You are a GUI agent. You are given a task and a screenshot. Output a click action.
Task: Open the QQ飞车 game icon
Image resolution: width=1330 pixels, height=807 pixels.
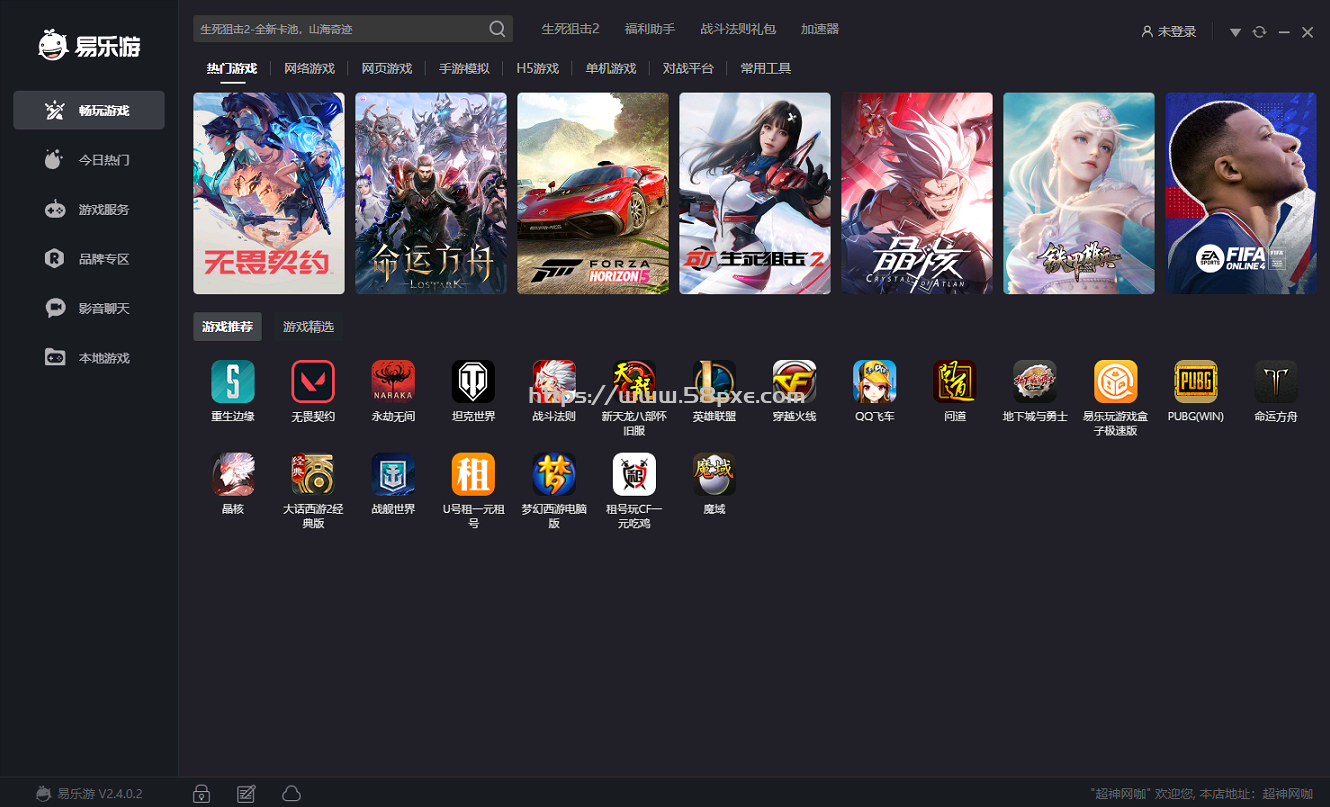[875, 382]
